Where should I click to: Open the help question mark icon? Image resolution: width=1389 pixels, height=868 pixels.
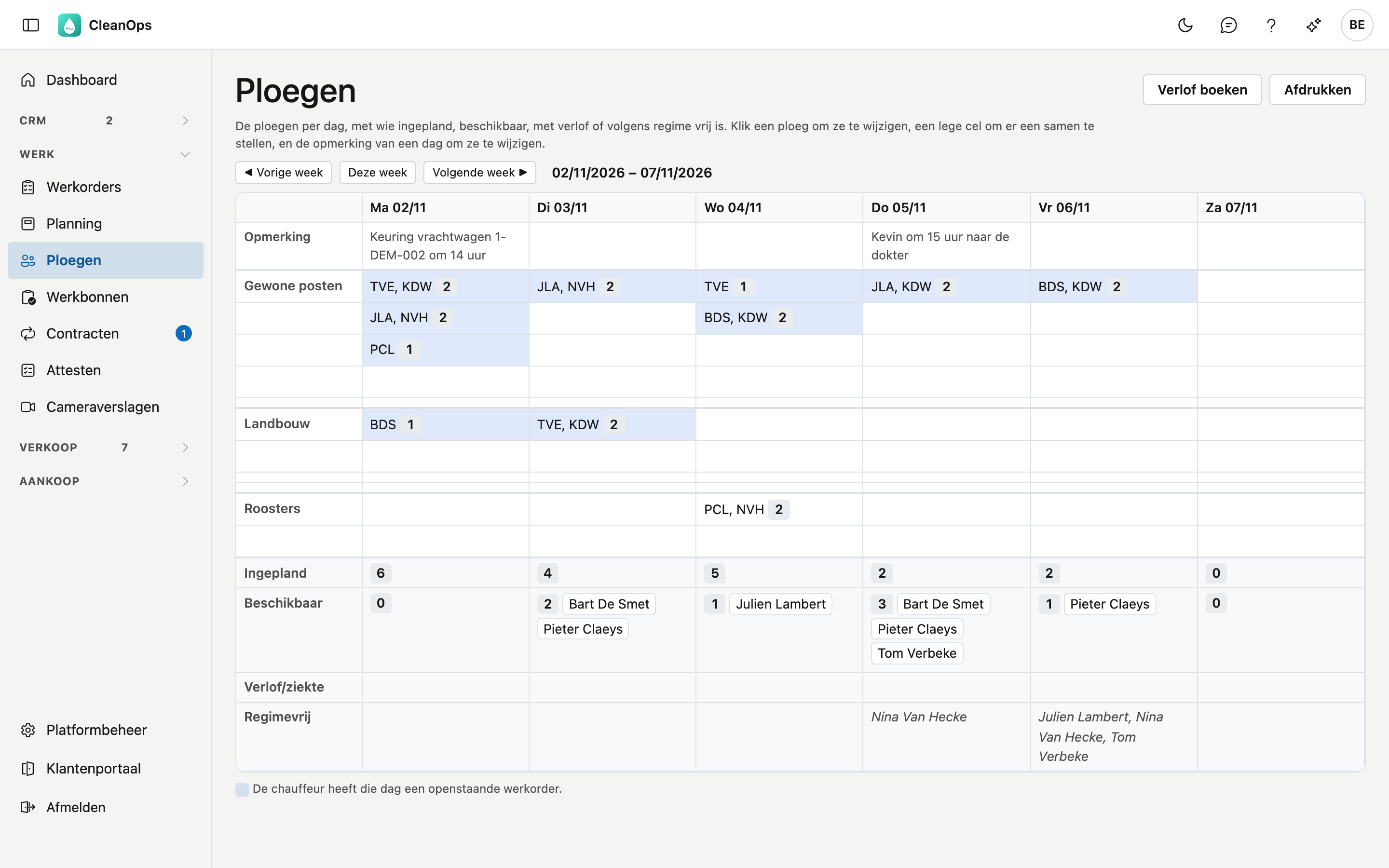point(1271,25)
